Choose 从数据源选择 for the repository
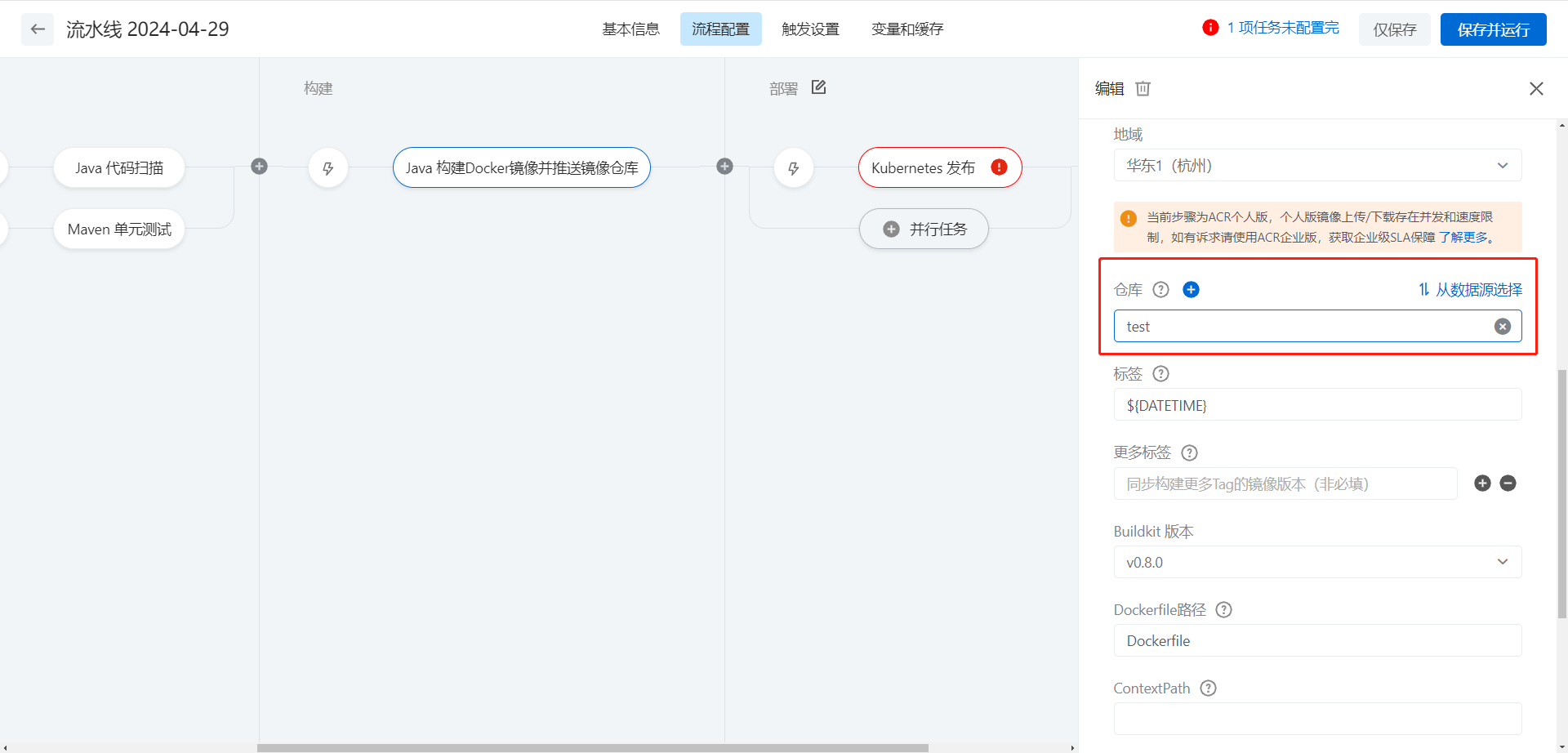Image resolution: width=1568 pixels, height=753 pixels. (x=1470, y=289)
